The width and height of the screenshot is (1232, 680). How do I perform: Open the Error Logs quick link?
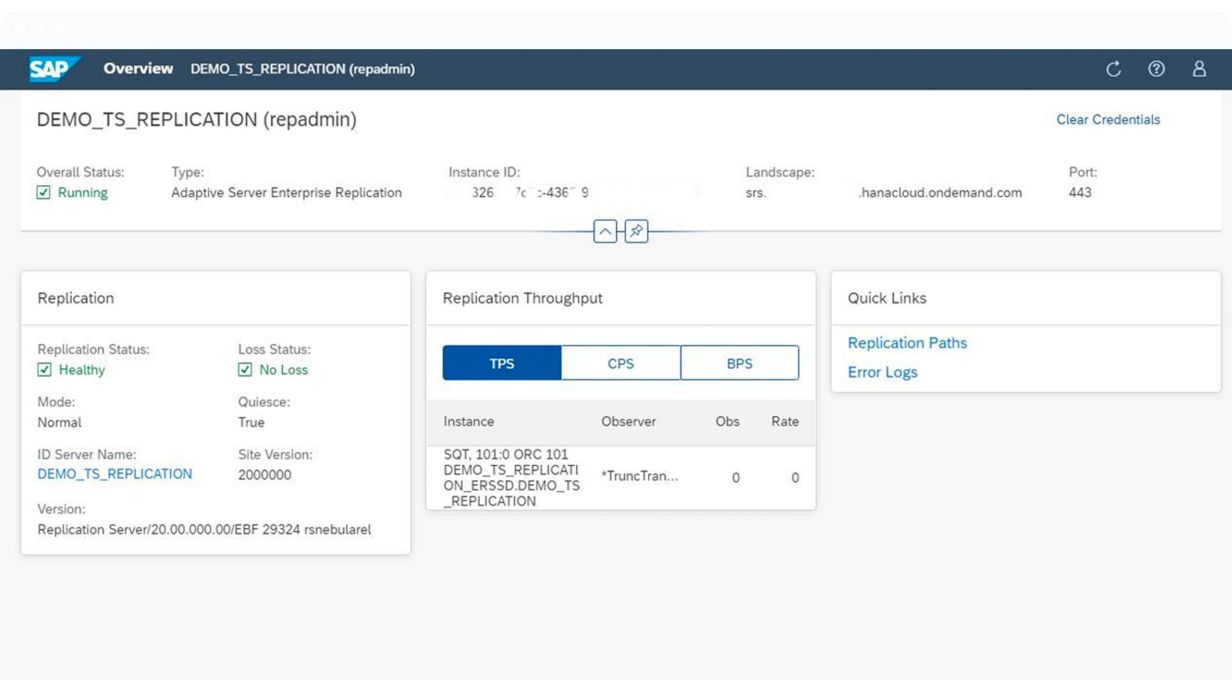(882, 372)
